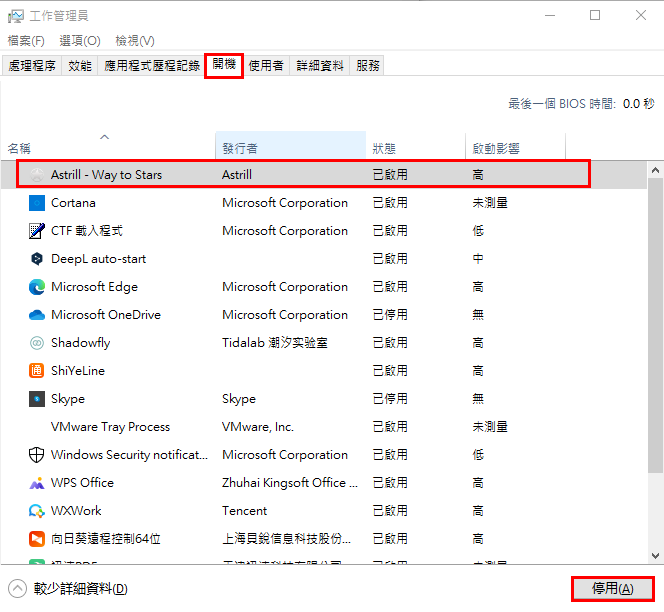Switch to the 效能 tab
Screen dimensions: 664x612
80,66
